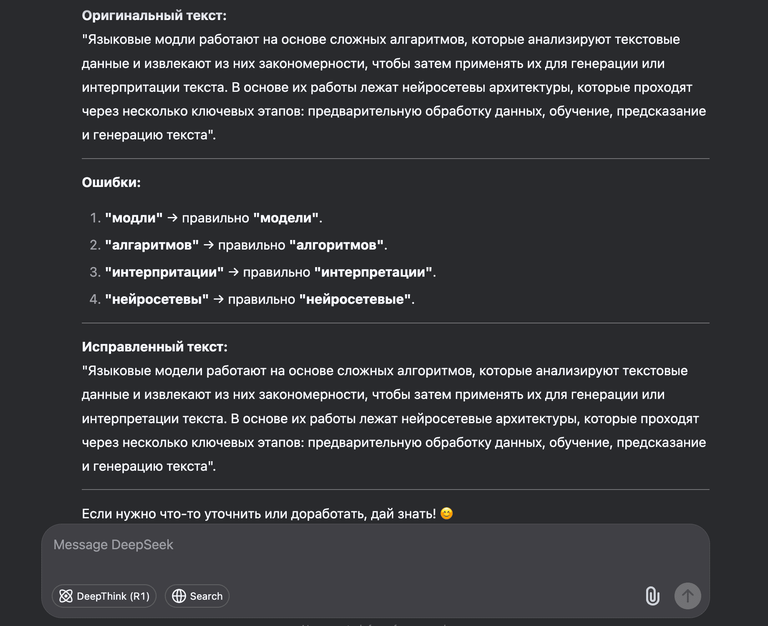The image size is (768, 626).
Task: Click the smiling emoji after 'дай знать!'
Action: (447, 514)
